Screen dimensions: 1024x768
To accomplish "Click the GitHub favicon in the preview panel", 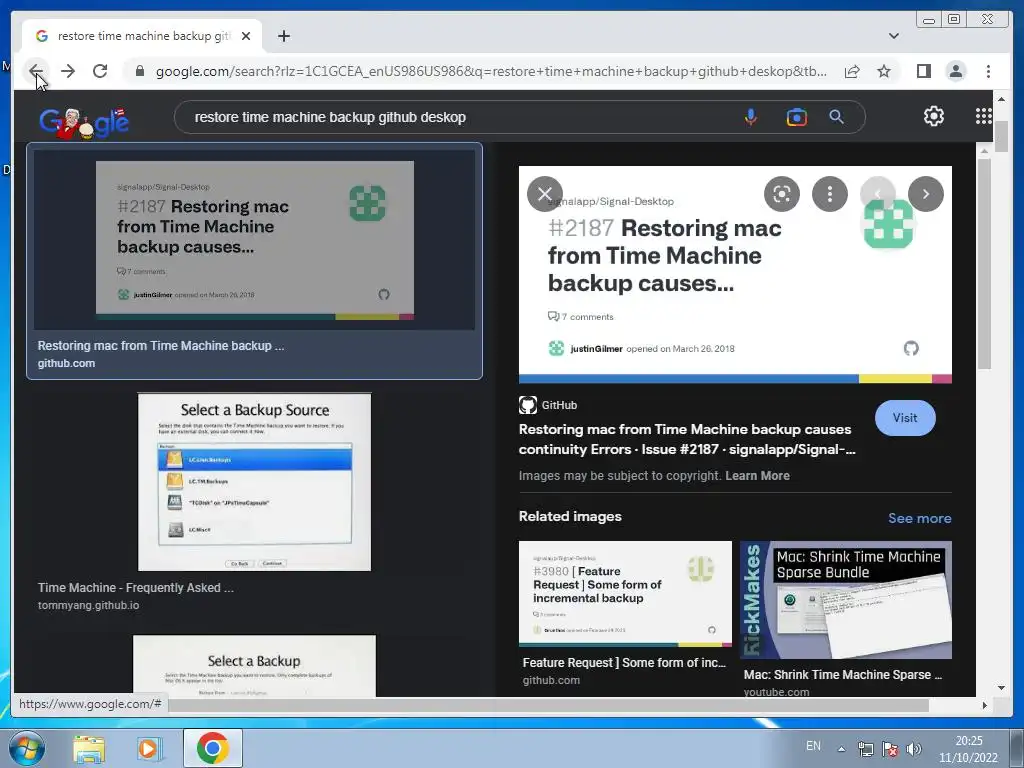I will point(528,405).
